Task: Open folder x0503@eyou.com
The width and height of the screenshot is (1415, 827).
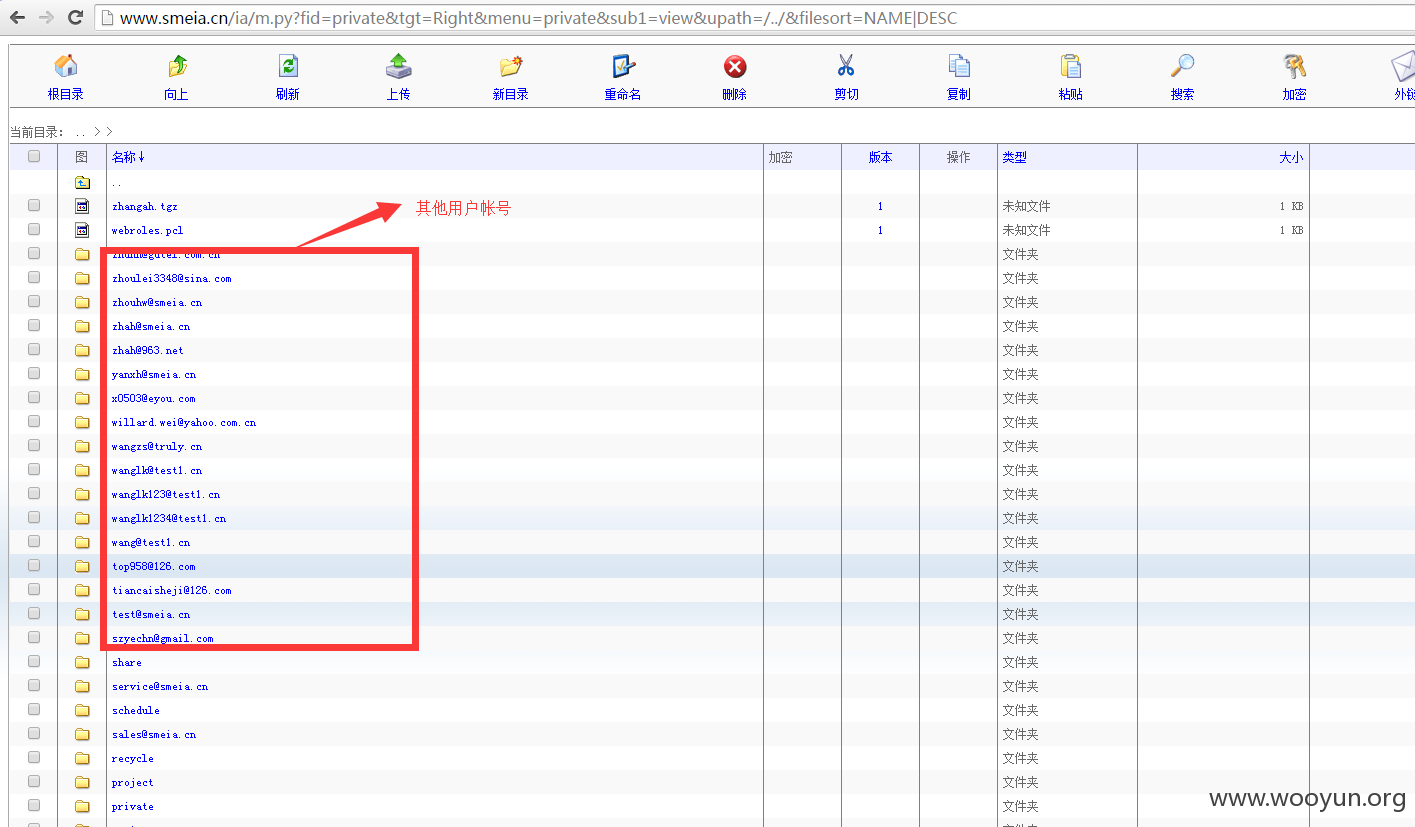Action: point(154,398)
